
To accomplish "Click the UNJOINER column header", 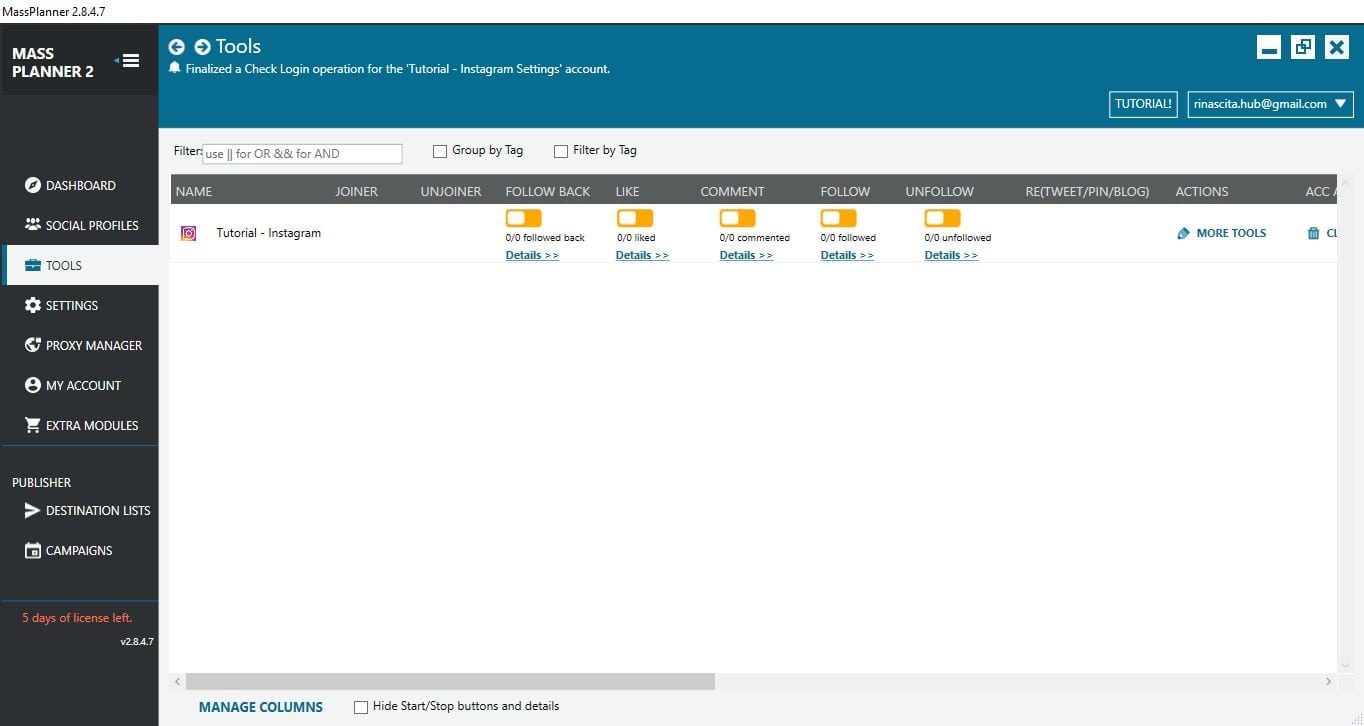I will click(451, 191).
